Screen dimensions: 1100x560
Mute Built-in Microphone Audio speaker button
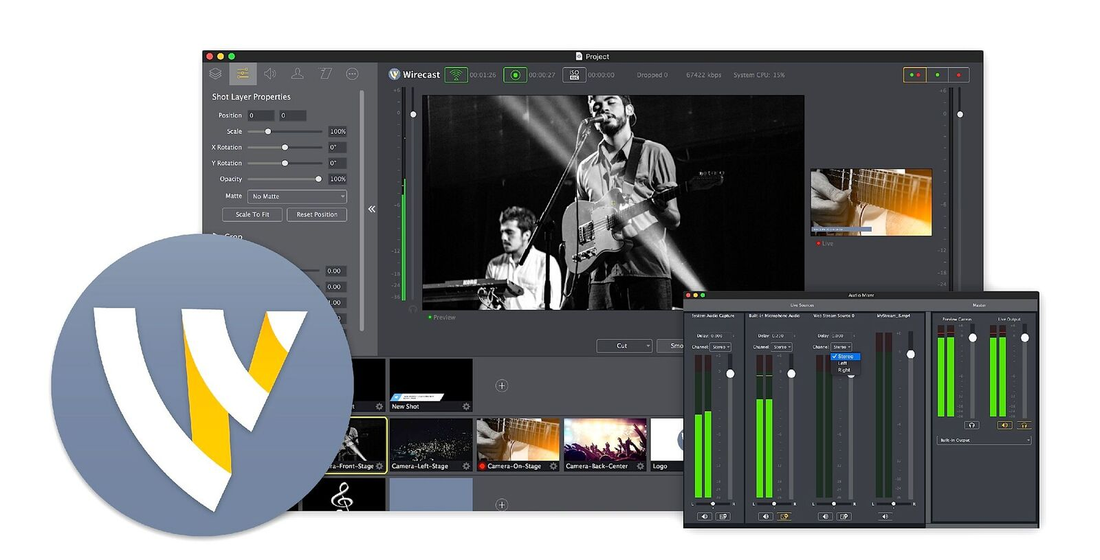766,516
